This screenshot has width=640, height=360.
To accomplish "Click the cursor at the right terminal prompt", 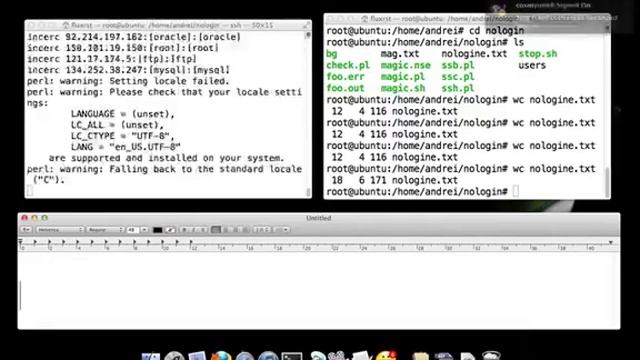I will [516, 191].
